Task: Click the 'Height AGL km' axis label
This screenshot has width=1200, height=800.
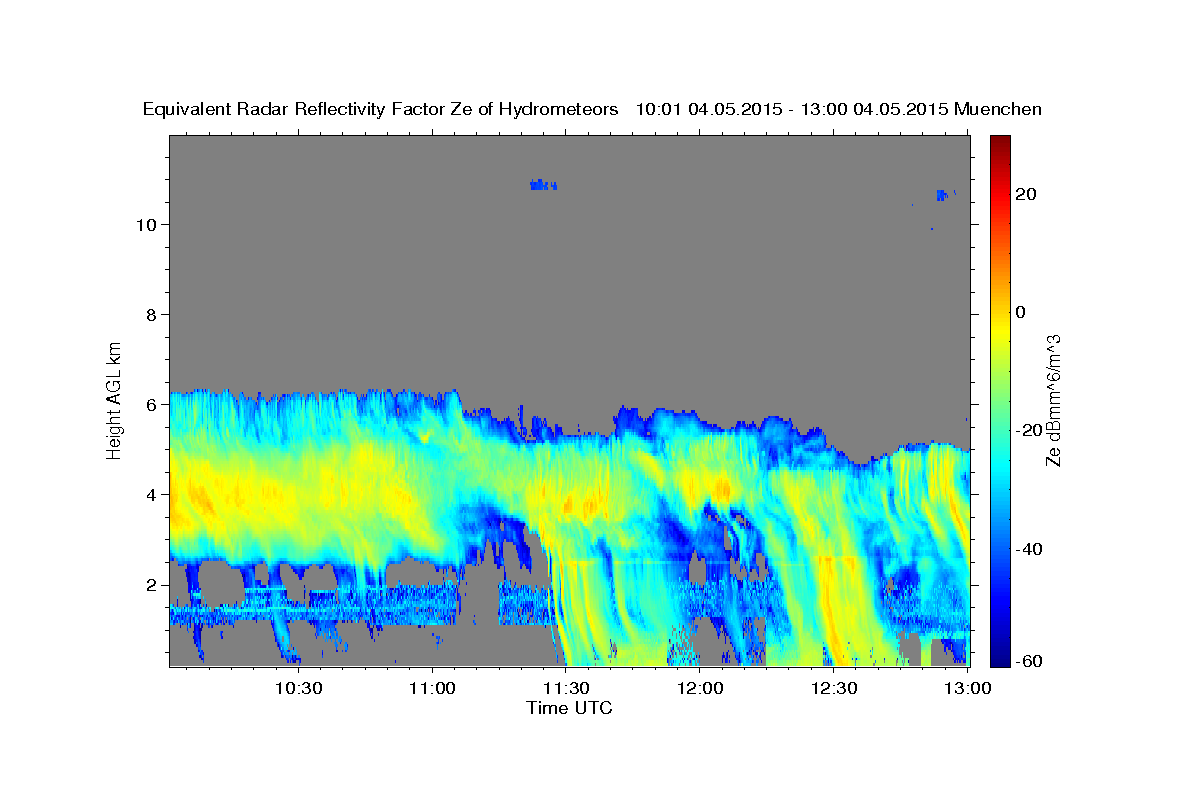Action: pos(114,399)
